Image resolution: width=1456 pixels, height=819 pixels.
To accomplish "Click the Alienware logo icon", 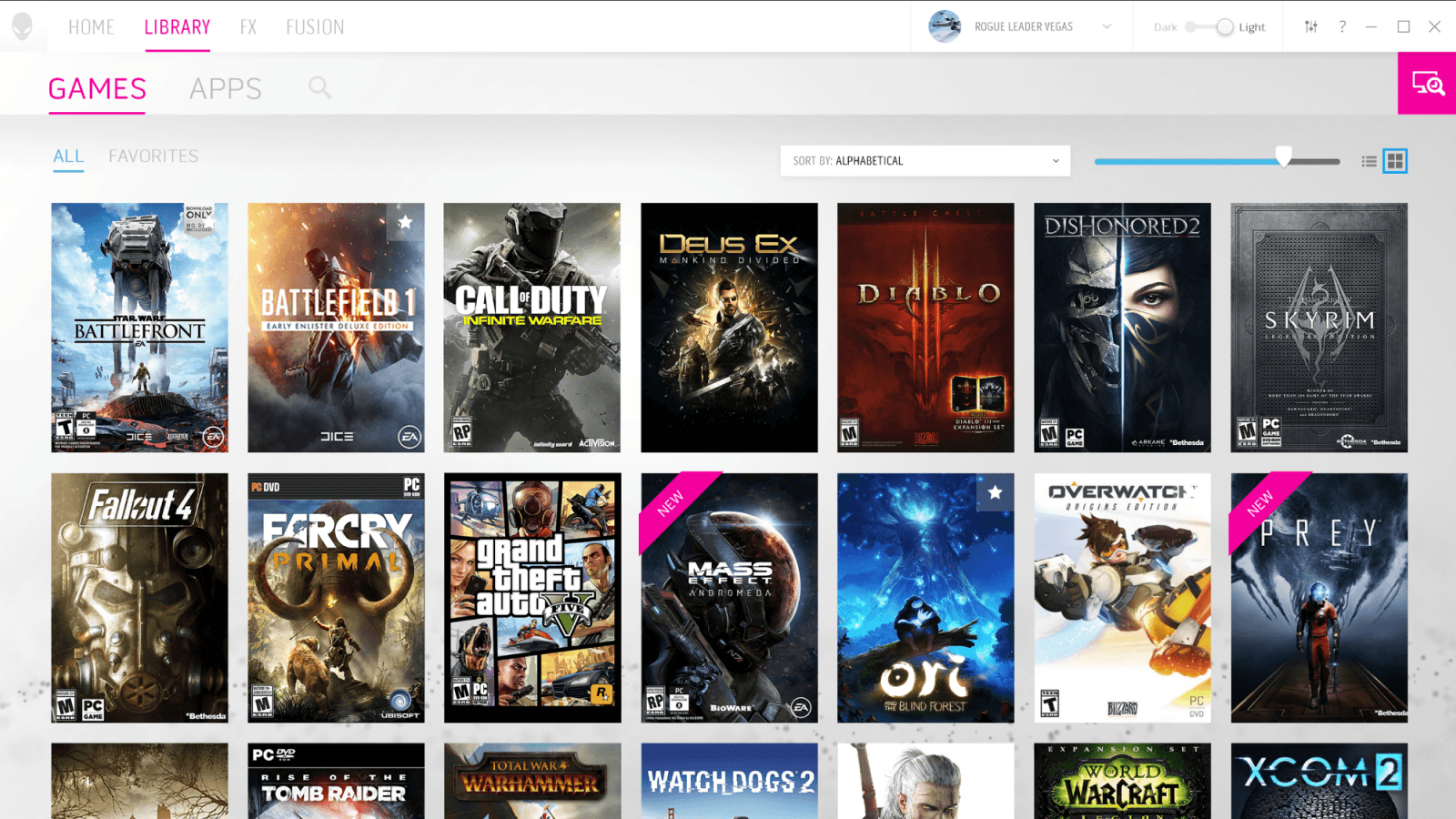I will click(22, 26).
